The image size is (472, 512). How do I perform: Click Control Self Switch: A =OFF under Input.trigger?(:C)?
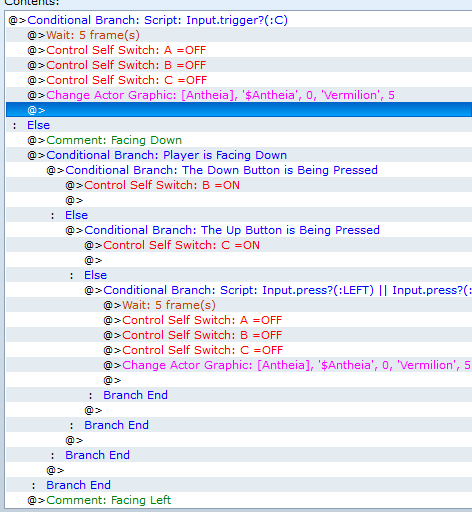tap(239, 50)
